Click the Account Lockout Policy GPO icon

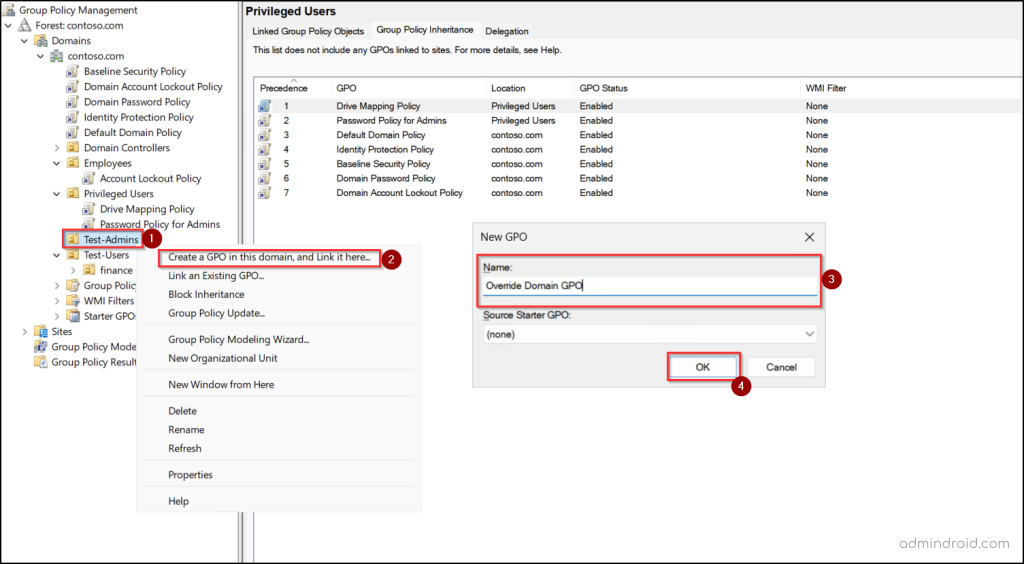pos(88,178)
